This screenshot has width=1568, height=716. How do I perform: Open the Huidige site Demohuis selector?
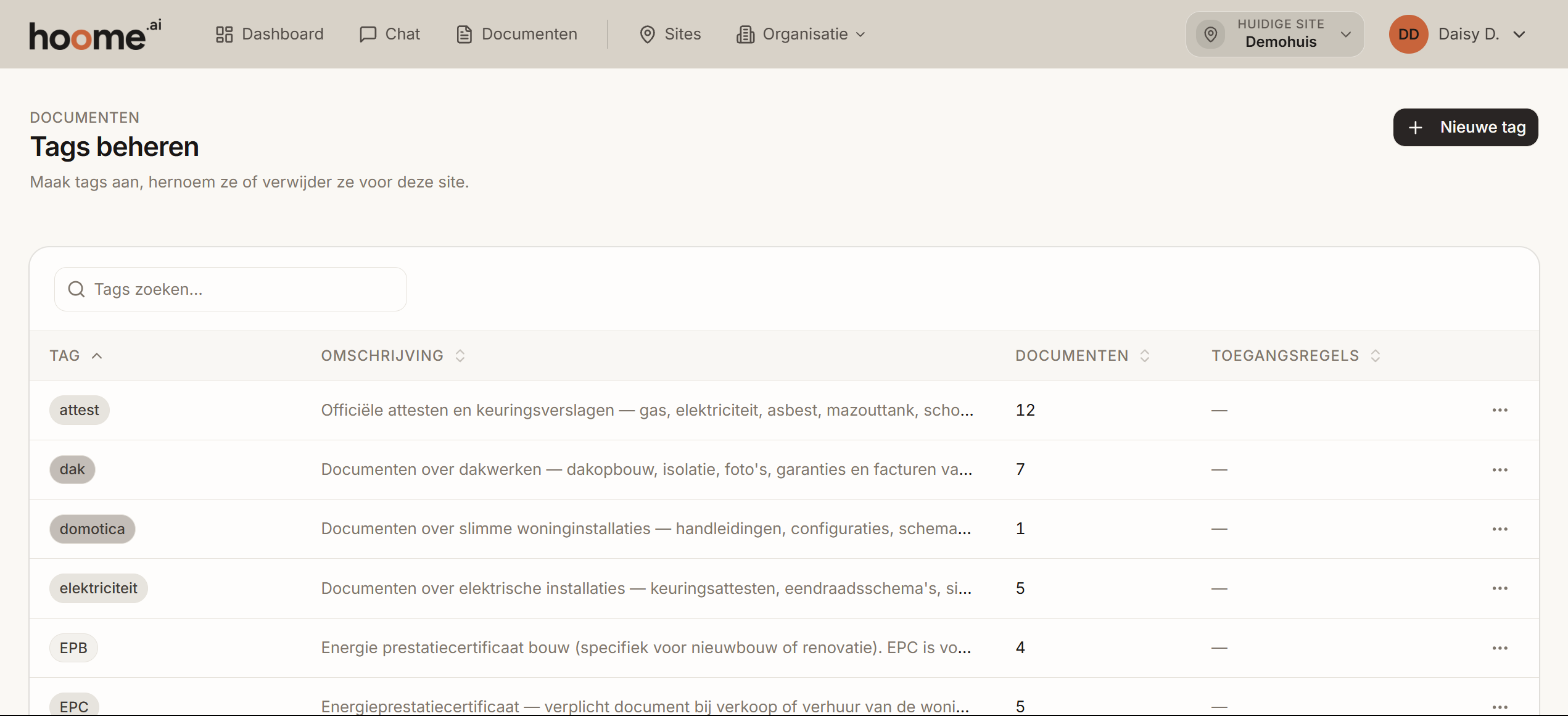pos(1275,34)
